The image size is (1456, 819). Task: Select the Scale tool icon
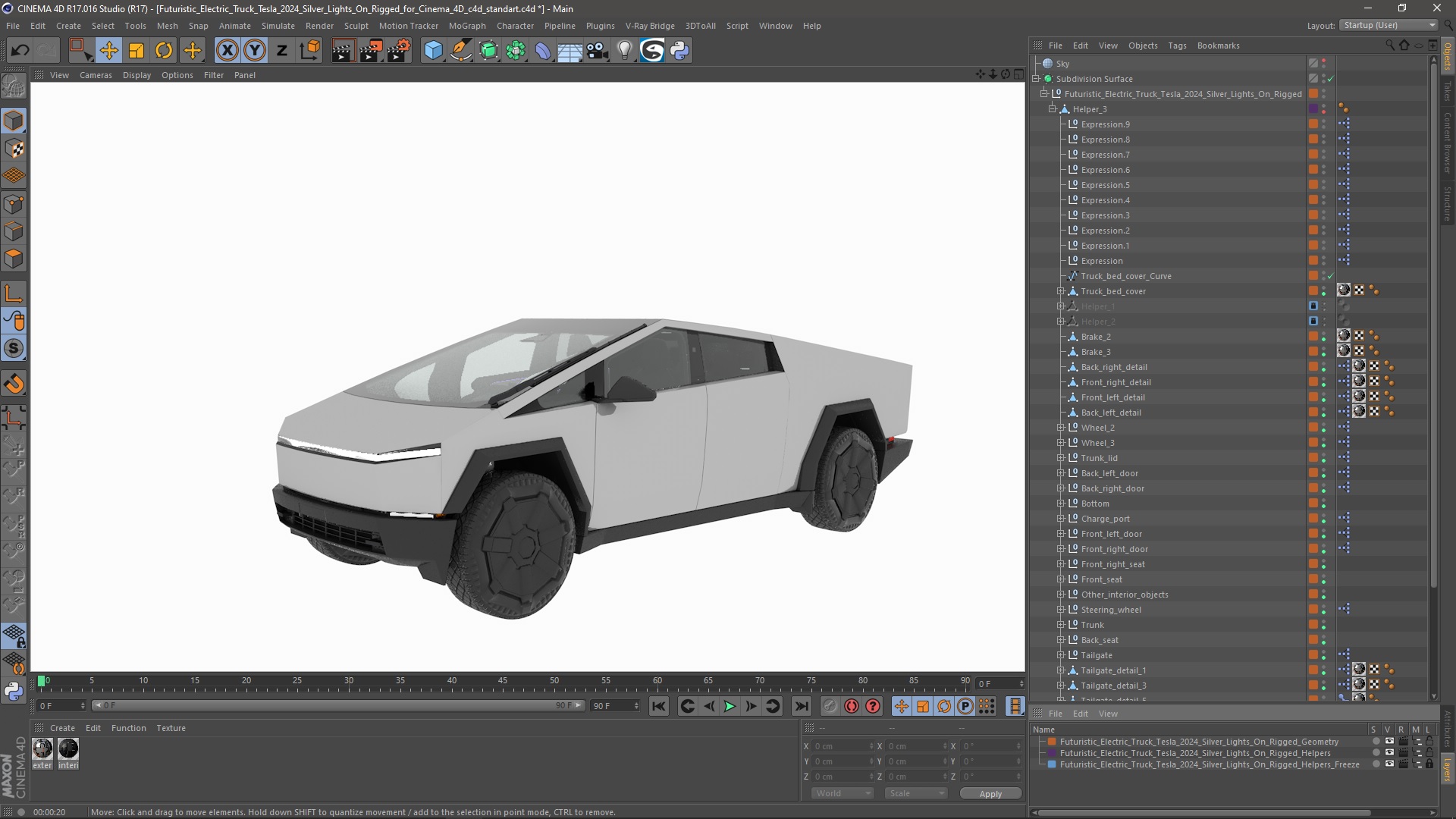136,50
